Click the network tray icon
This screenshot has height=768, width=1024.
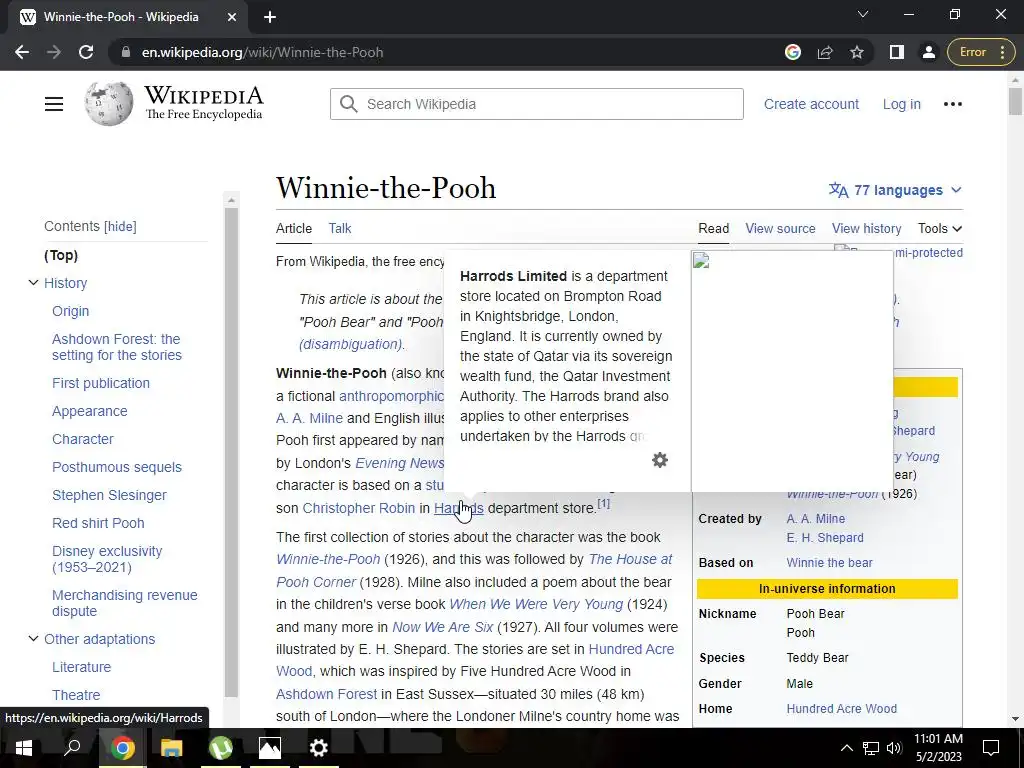(x=871, y=748)
